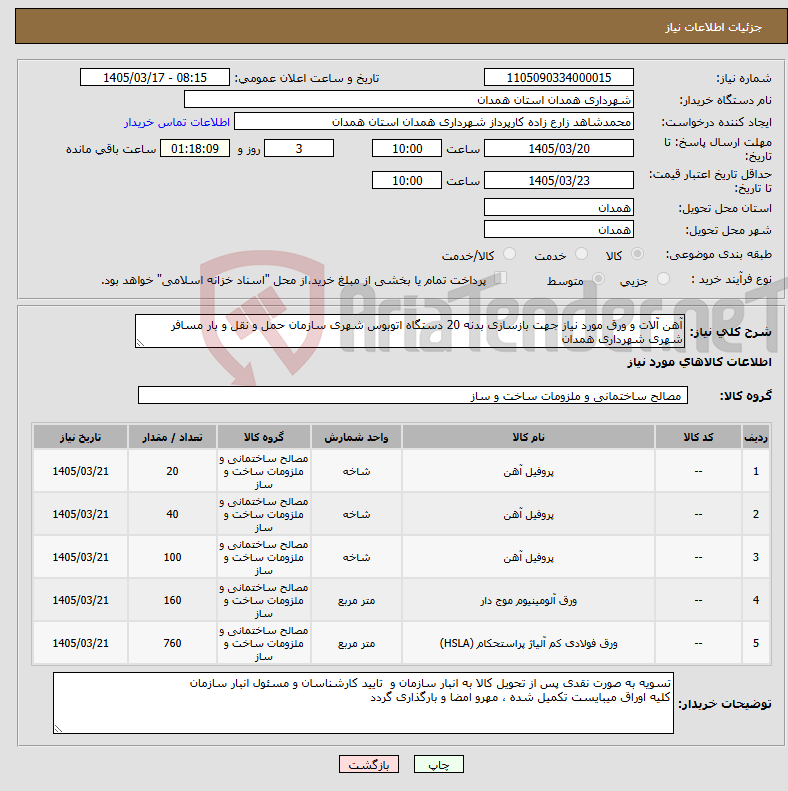
Task: Click the buyer notes text area
Action: pyautogui.click(x=363, y=703)
